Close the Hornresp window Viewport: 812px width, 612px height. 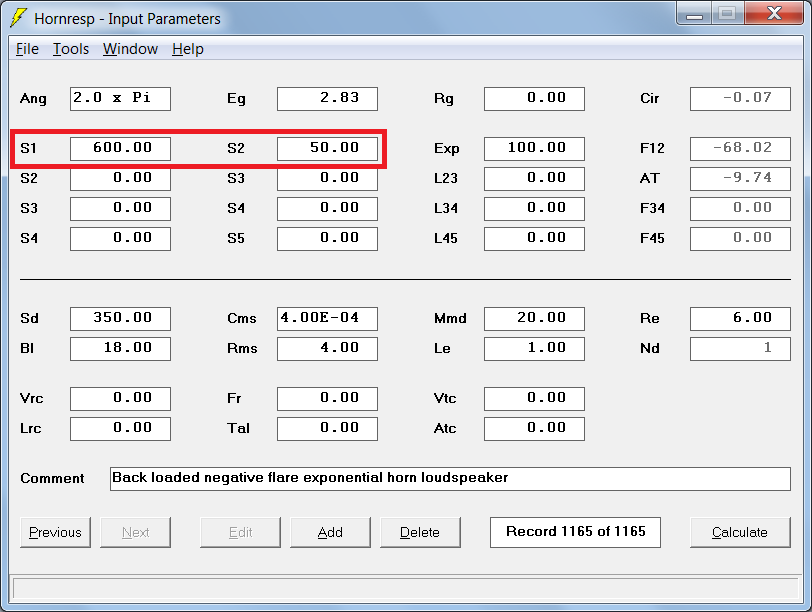coord(775,13)
